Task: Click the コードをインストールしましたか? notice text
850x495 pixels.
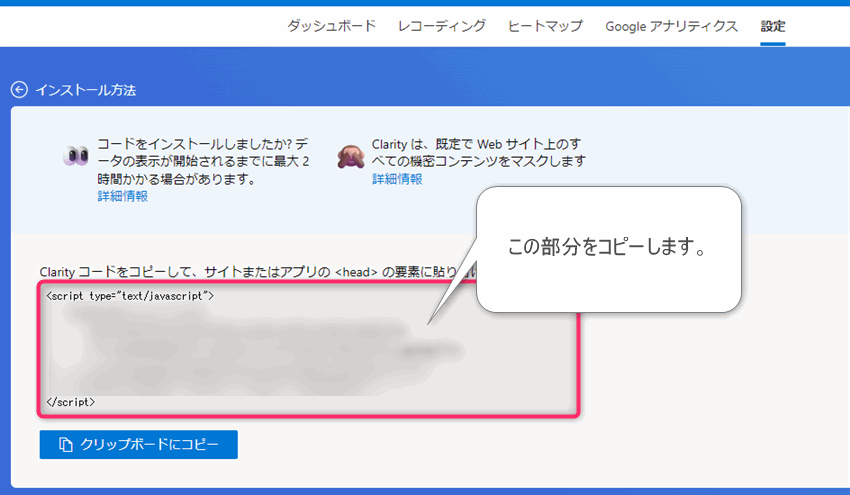Action: [203, 161]
